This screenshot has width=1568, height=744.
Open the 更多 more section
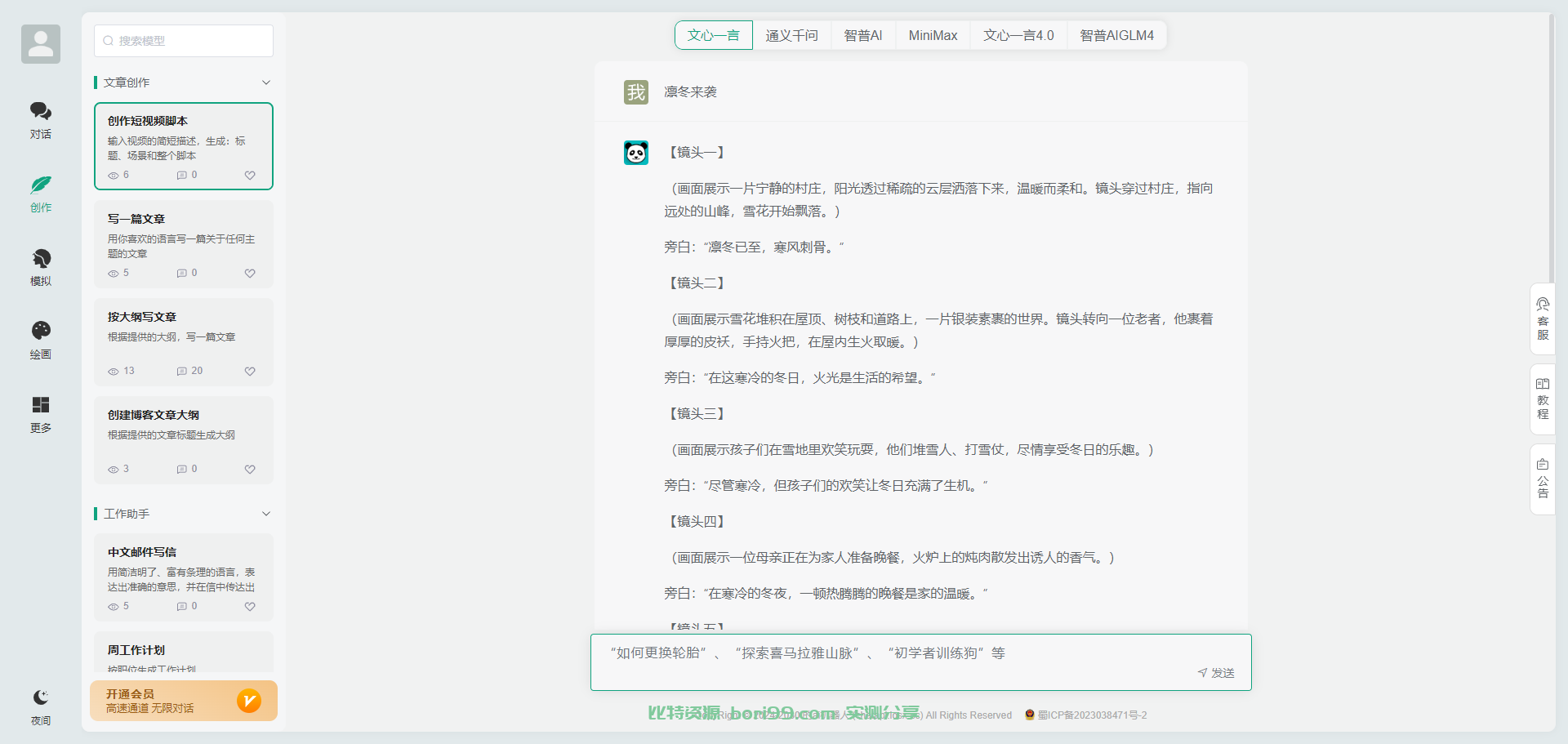pos(41,414)
